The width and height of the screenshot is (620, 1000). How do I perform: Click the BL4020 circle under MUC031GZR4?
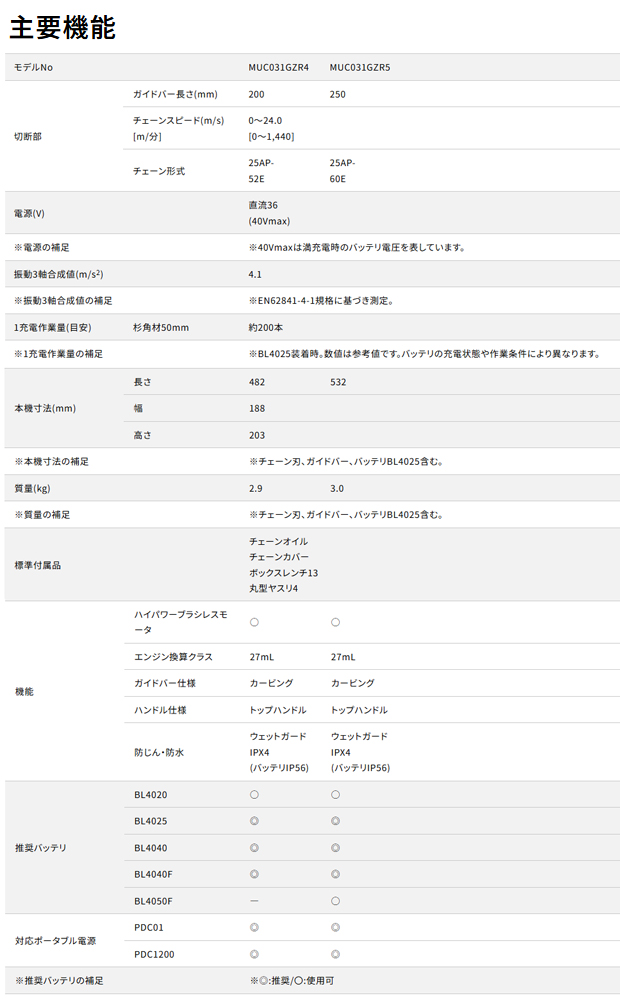pos(254,795)
